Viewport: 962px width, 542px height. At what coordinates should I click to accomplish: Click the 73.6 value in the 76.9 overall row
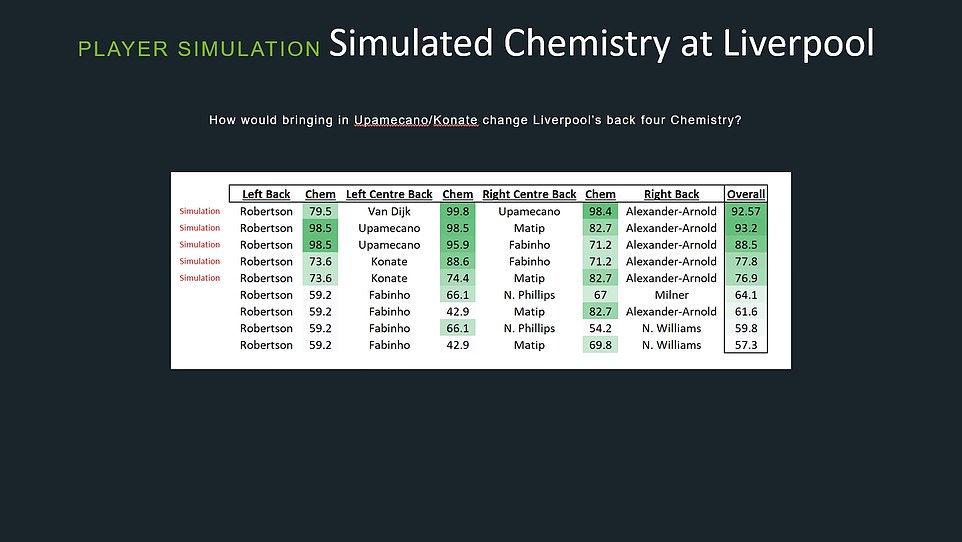pyautogui.click(x=320, y=278)
